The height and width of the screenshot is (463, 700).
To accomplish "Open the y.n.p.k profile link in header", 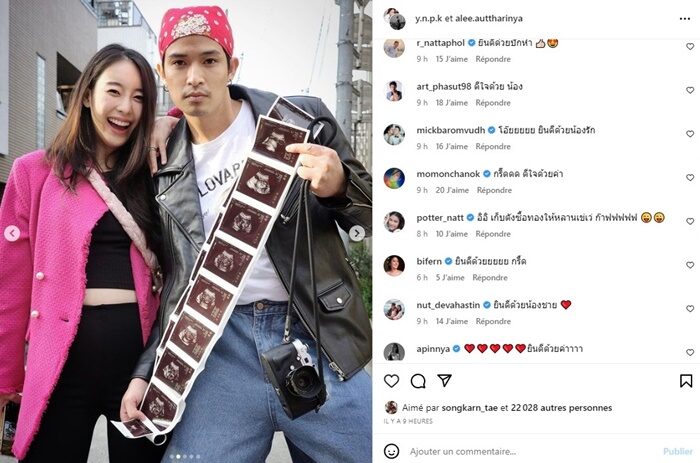I will (429, 19).
